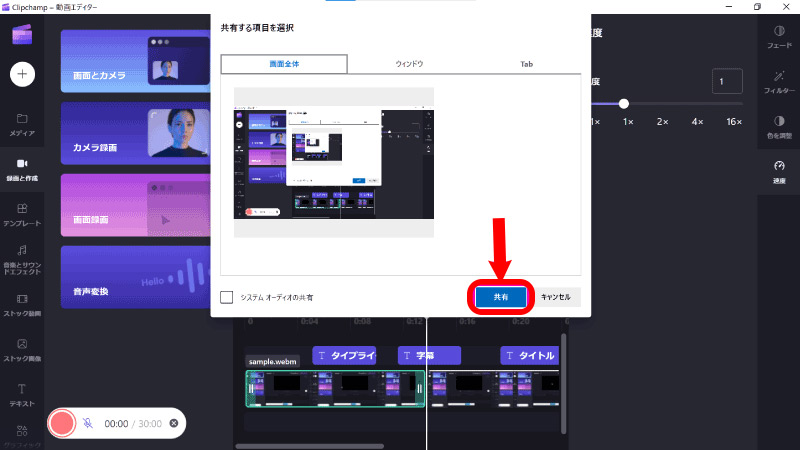800x450 pixels.
Task: Click the speed slider handle
Action: click(623, 104)
